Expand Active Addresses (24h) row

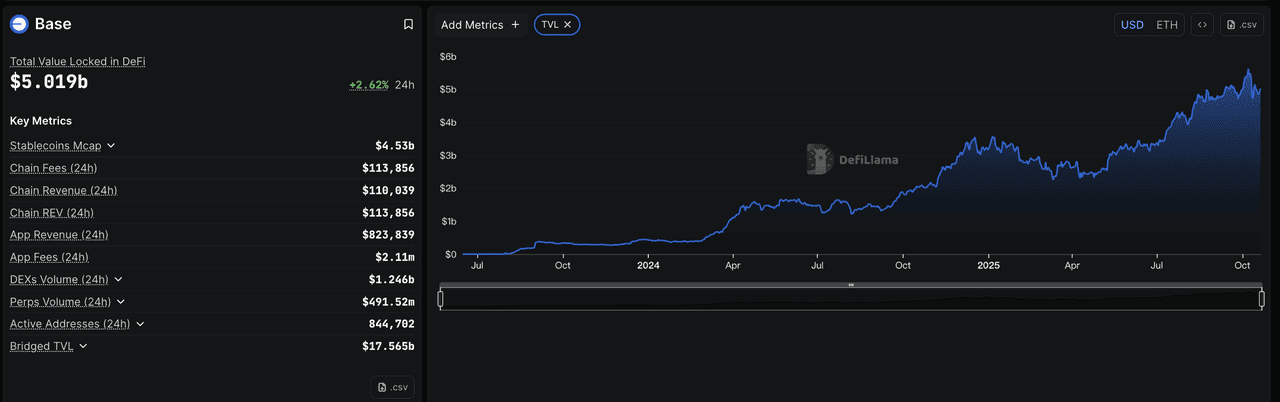pyautogui.click(x=140, y=324)
